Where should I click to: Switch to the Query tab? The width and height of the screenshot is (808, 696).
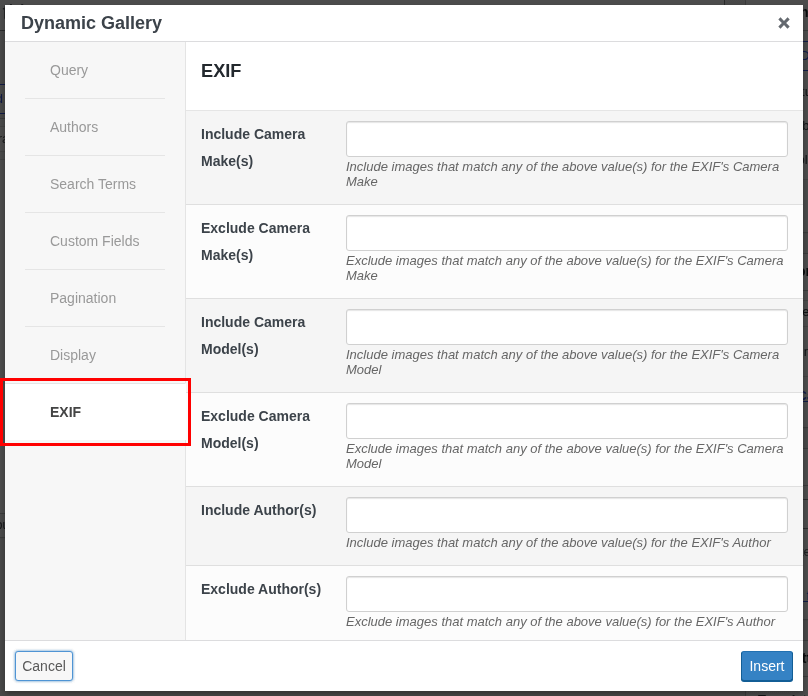click(x=68, y=70)
